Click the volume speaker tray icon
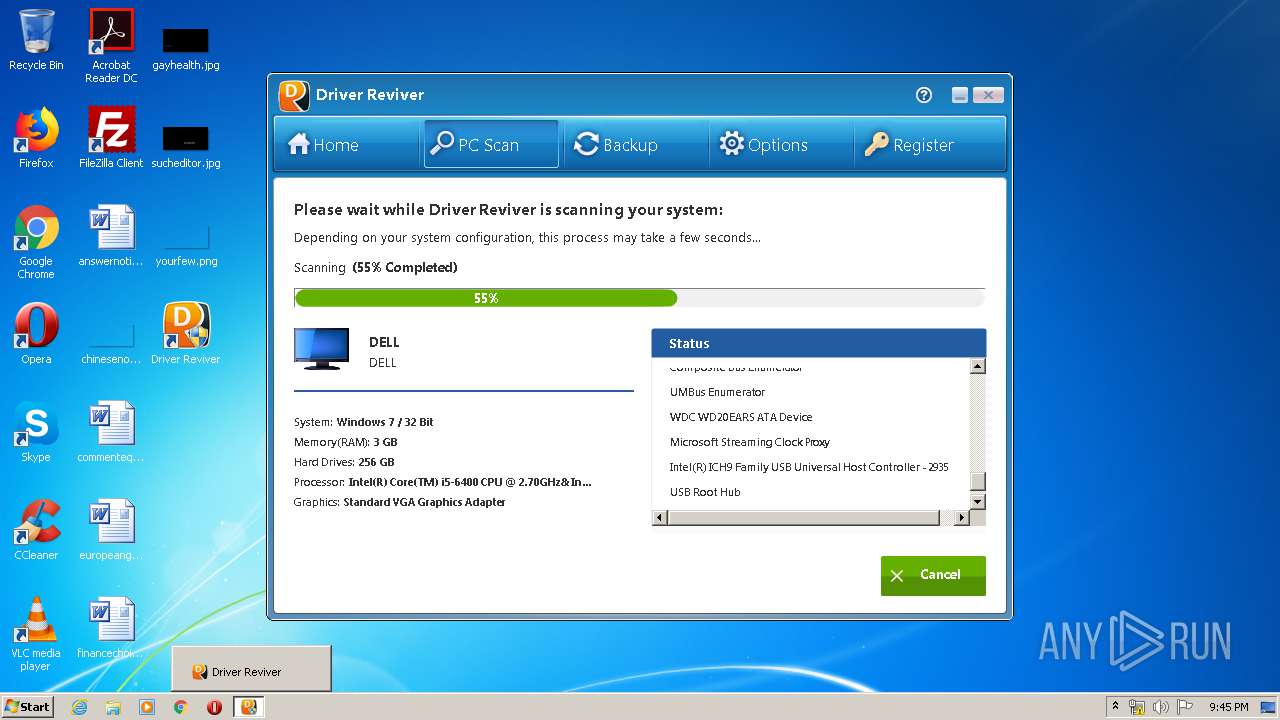 (x=1161, y=707)
